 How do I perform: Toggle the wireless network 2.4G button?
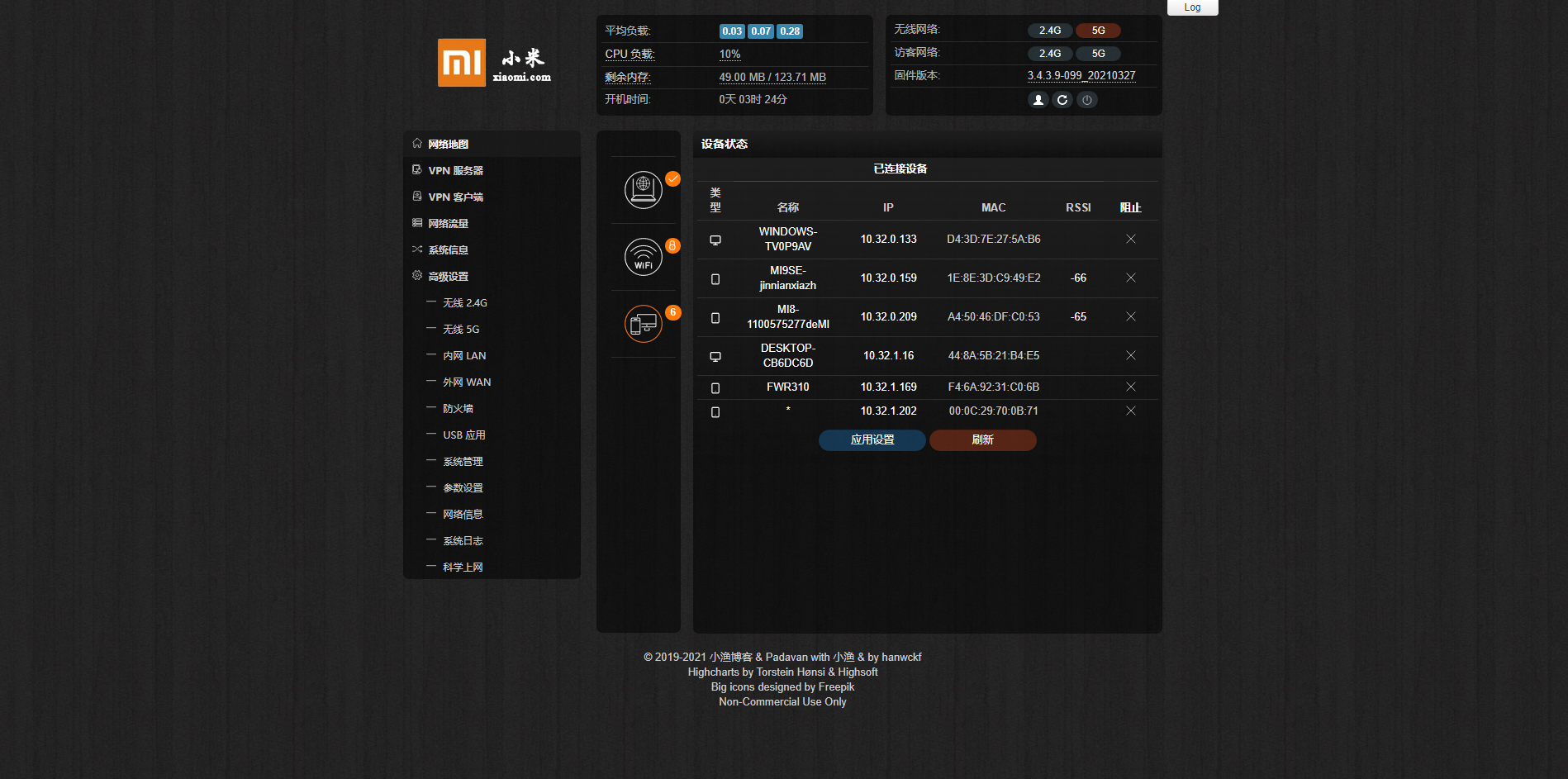click(x=1050, y=31)
